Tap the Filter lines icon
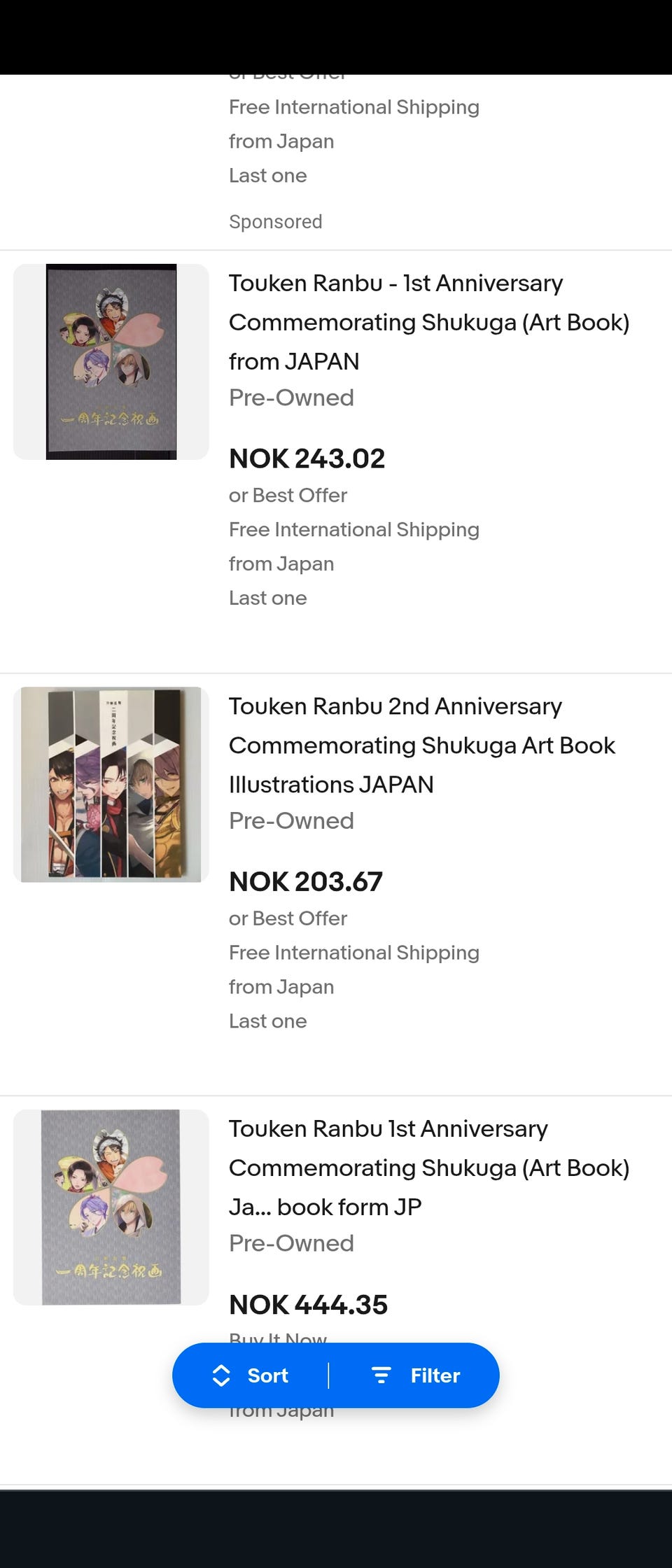Screen dimensions: 672x1568 point(381,1375)
